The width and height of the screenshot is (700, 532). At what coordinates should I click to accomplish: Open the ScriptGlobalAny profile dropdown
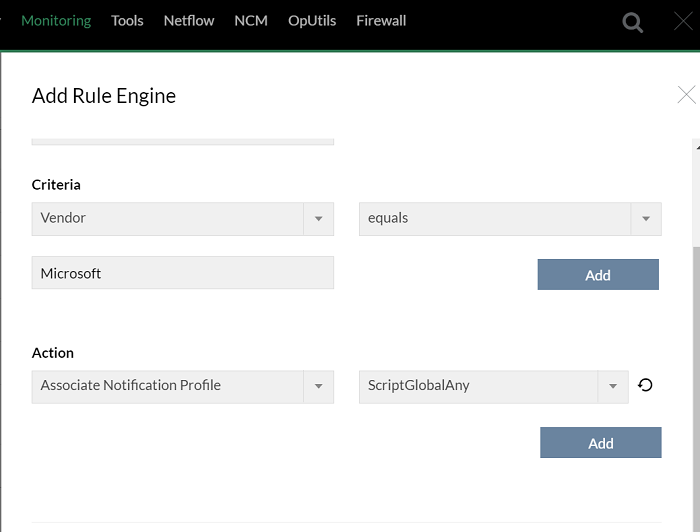click(x=613, y=387)
